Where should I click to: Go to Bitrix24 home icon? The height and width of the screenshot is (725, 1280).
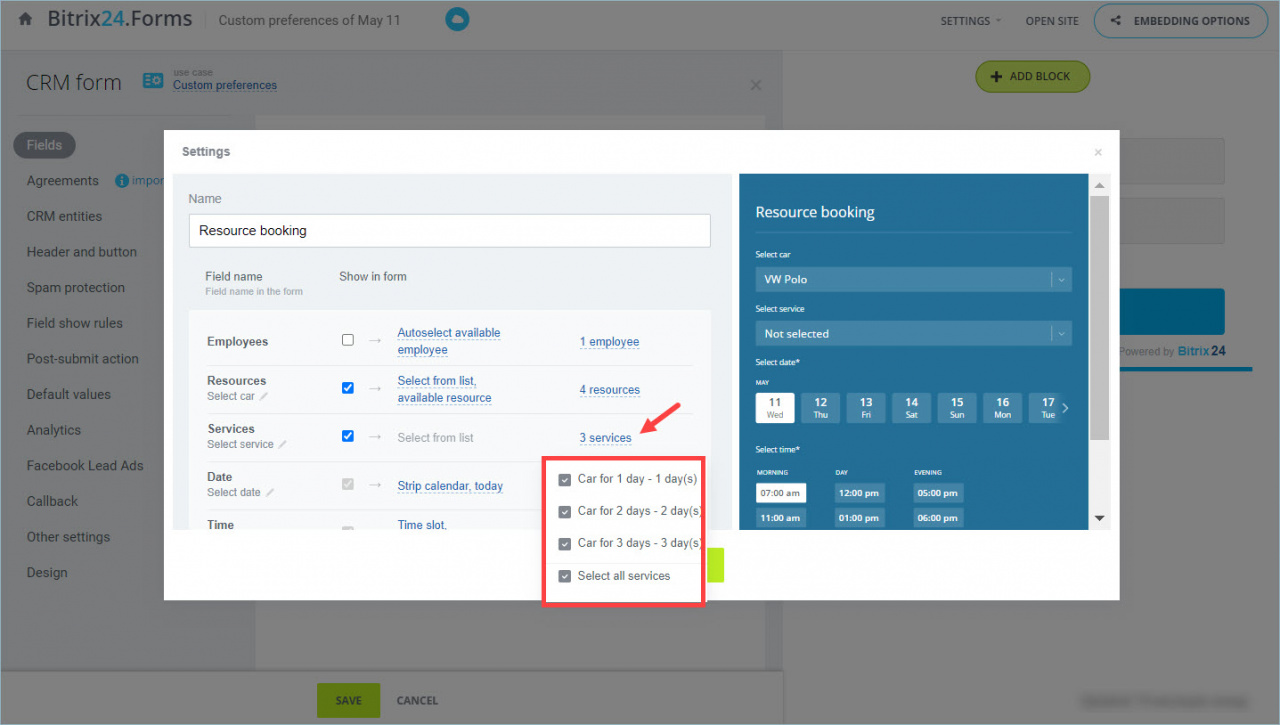(25, 20)
